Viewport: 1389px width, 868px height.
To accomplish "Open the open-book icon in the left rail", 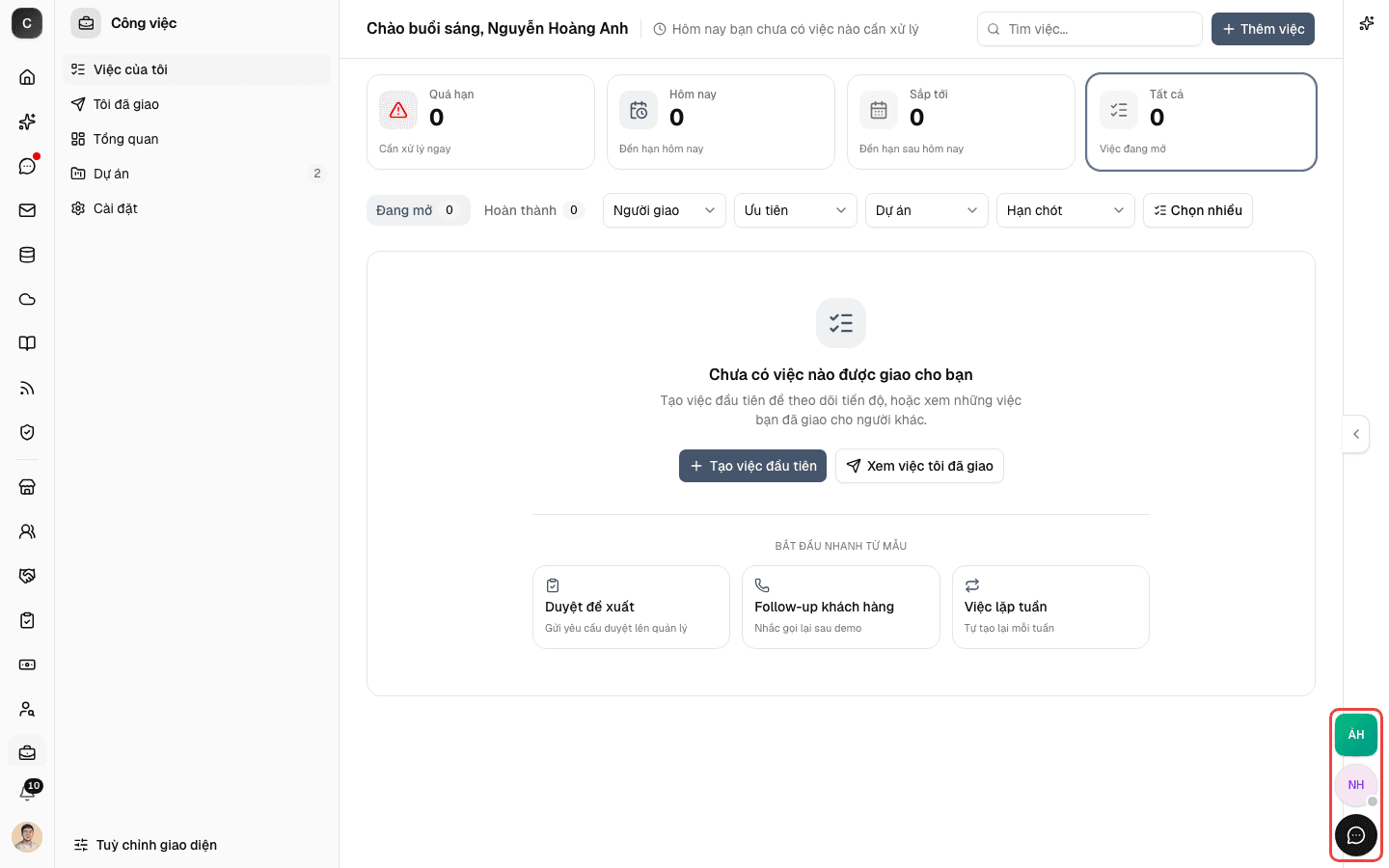I will [x=27, y=343].
